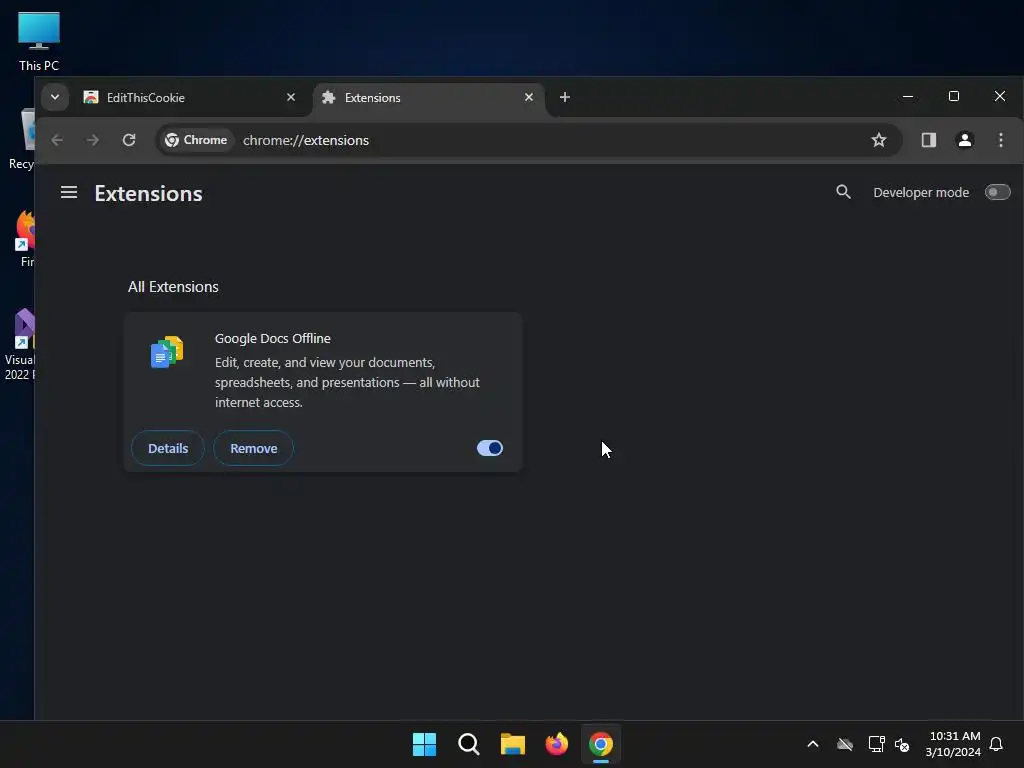Reload the extensions page
The image size is (1024, 768).
pos(129,140)
